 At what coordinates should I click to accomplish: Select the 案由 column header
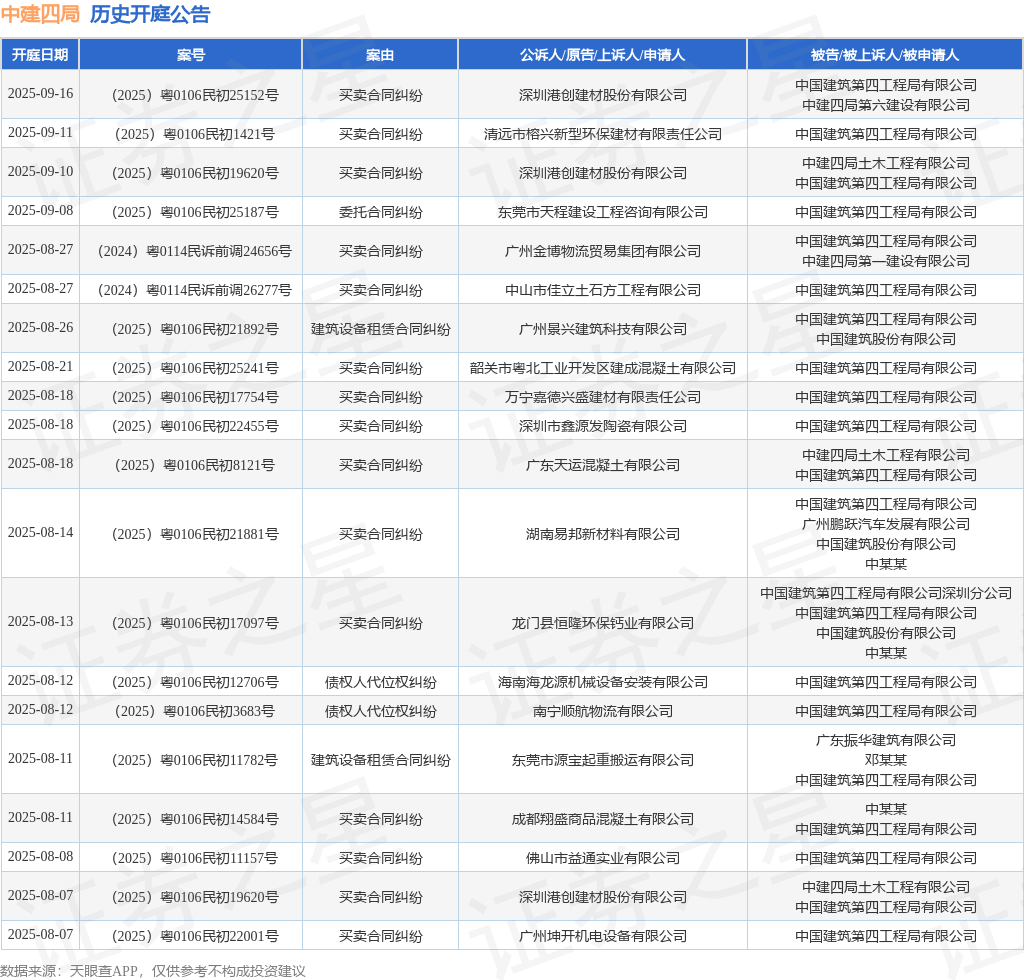point(380,55)
